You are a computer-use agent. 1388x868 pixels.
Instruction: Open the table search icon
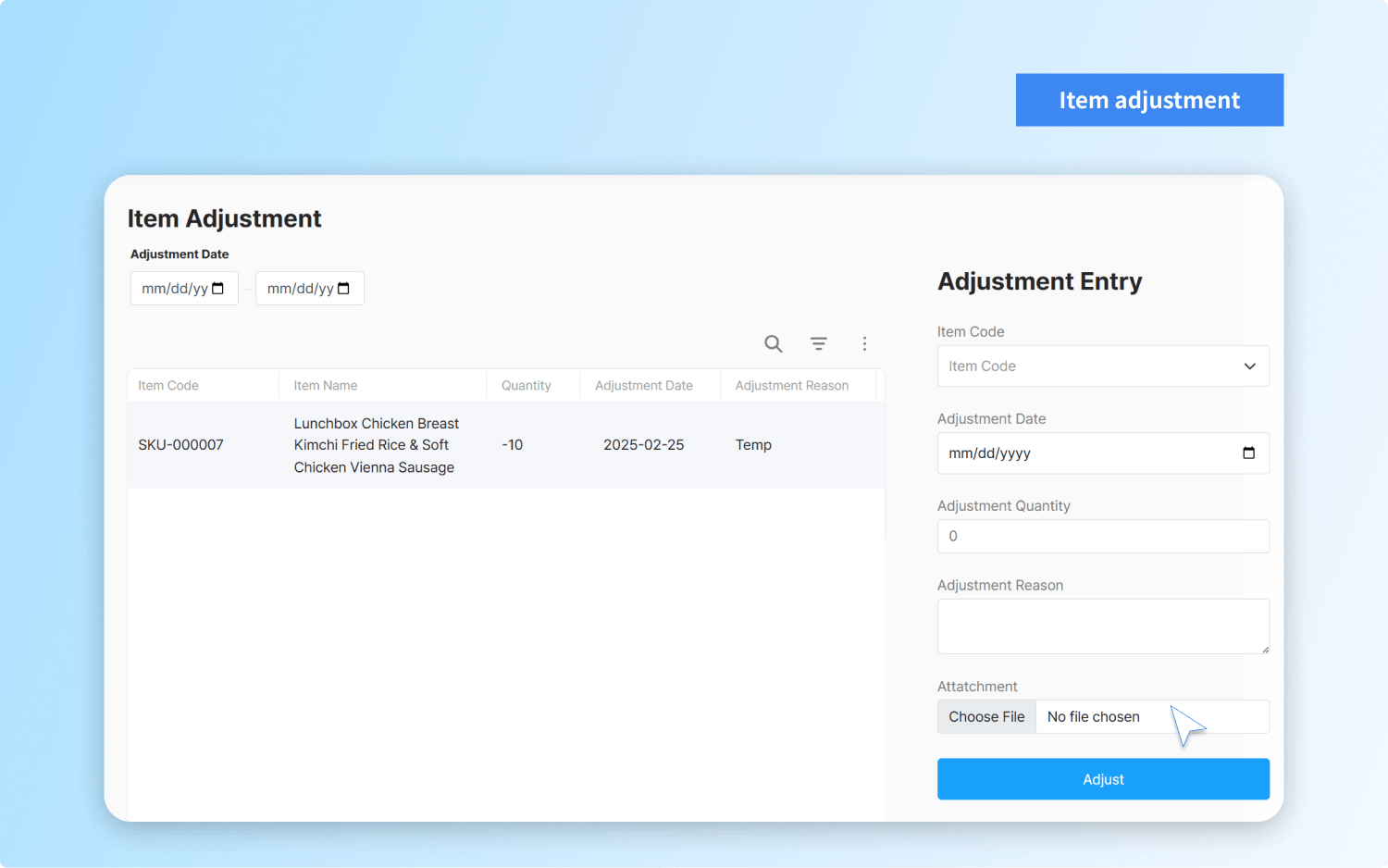click(x=774, y=344)
